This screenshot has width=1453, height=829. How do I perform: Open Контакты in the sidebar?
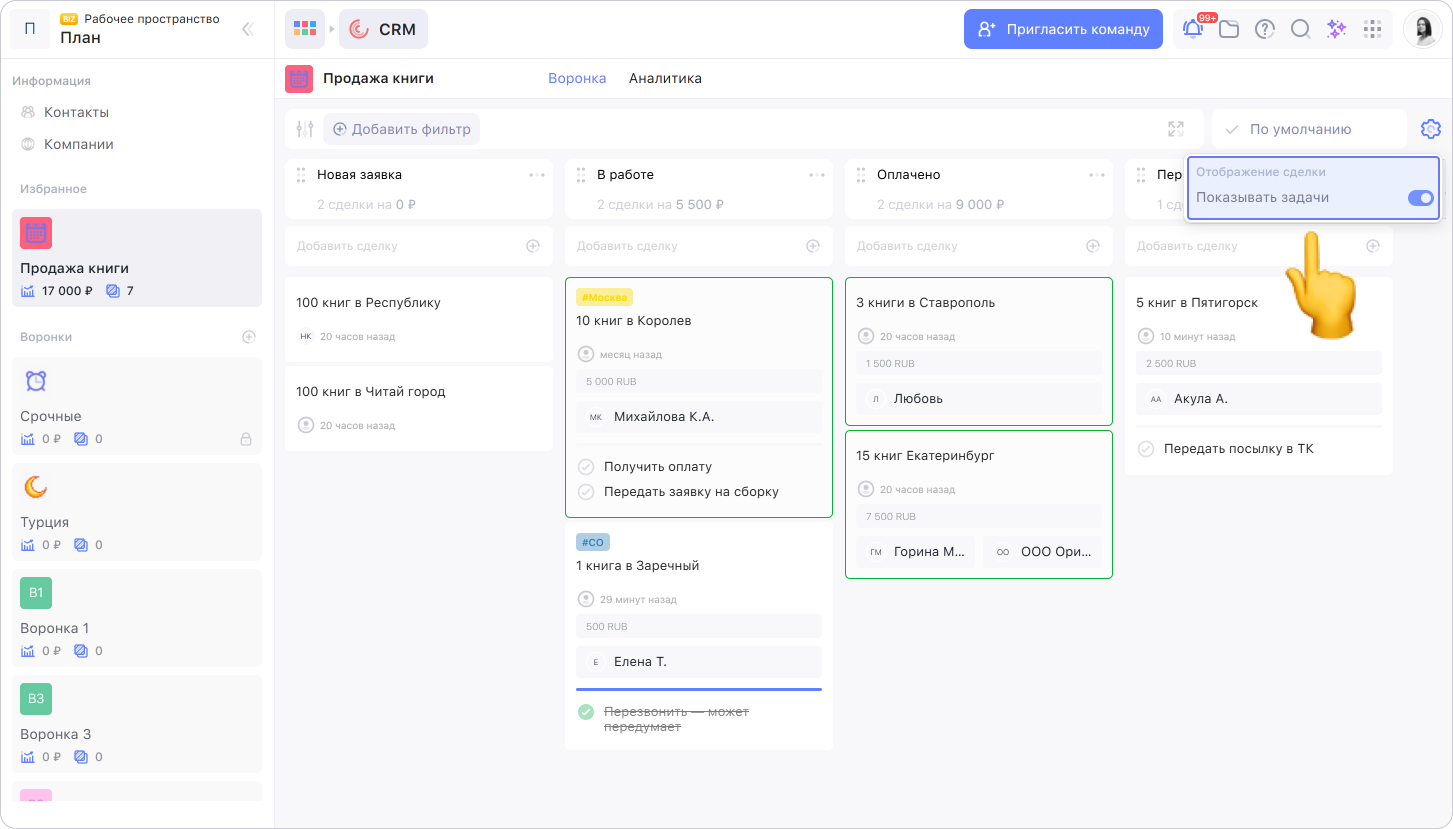(76, 112)
